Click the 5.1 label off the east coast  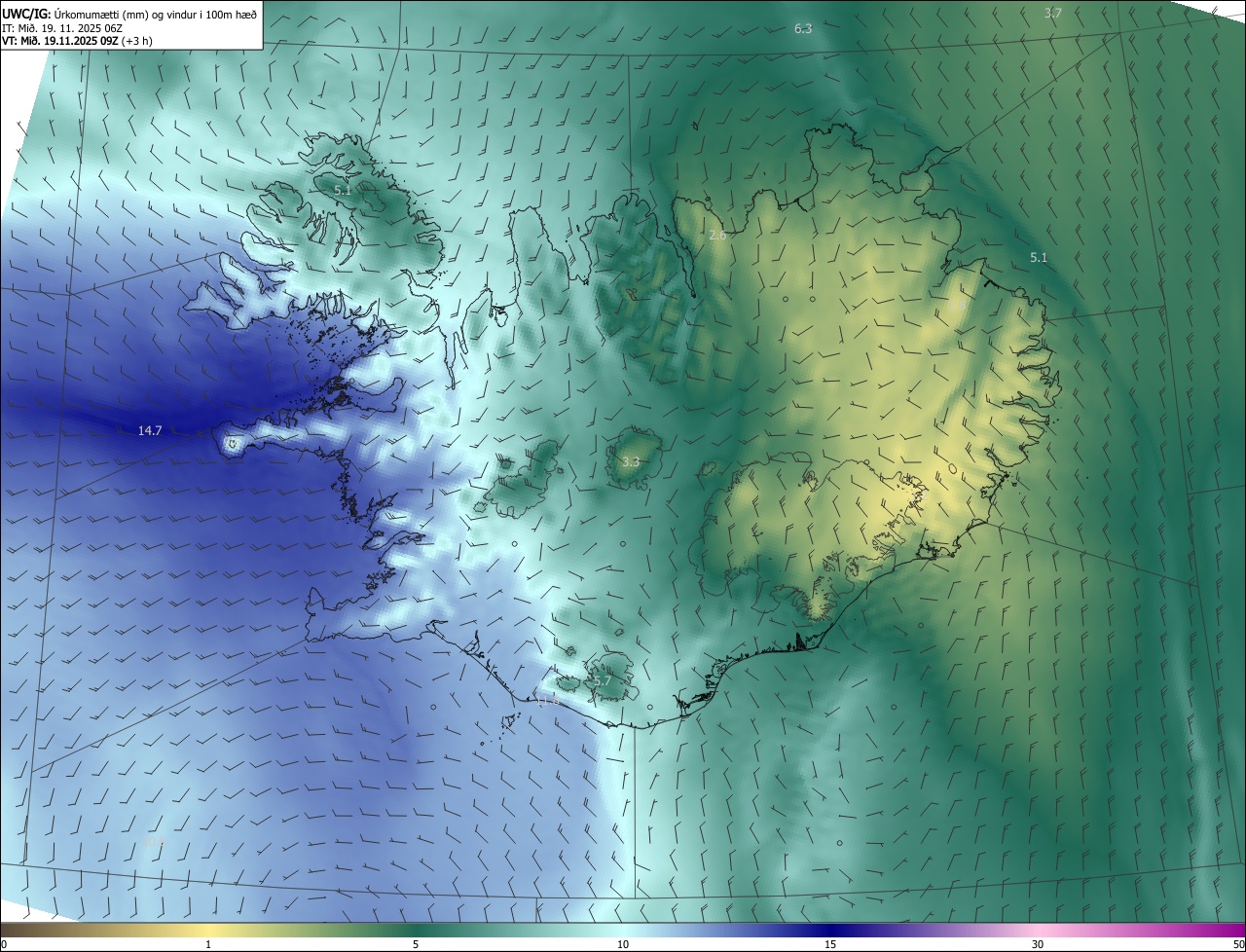point(1039,257)
